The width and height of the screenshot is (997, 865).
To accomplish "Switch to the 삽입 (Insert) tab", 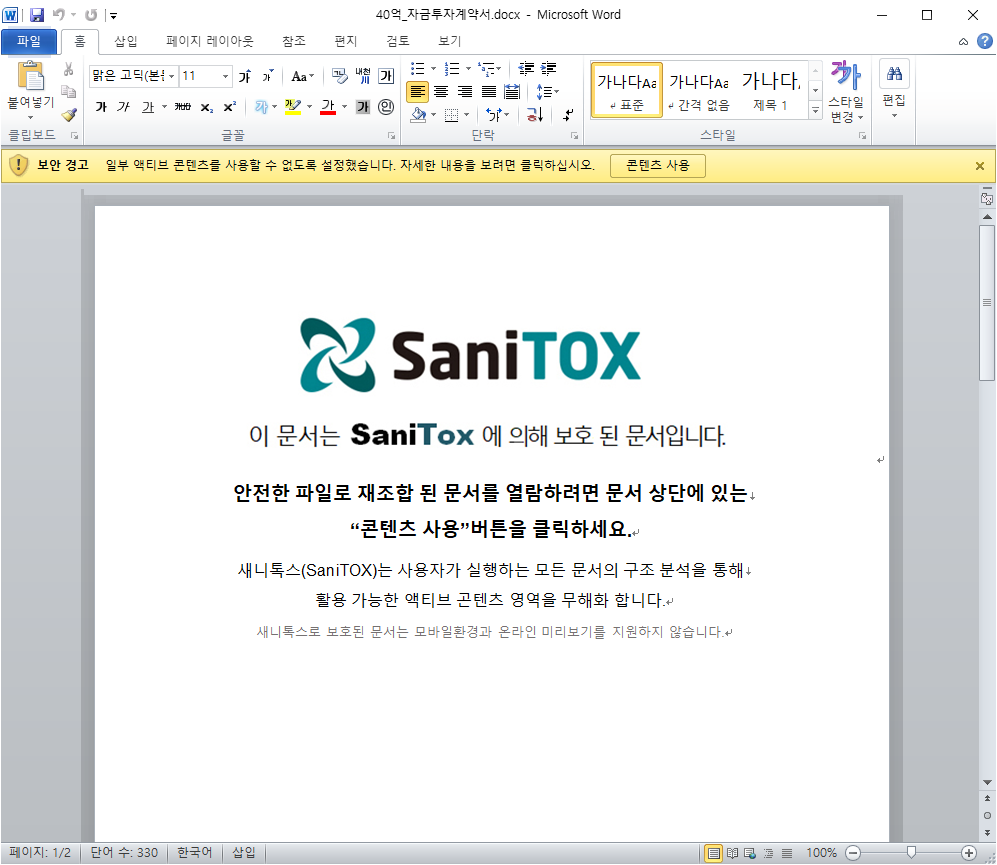I will tap(125, 41).
